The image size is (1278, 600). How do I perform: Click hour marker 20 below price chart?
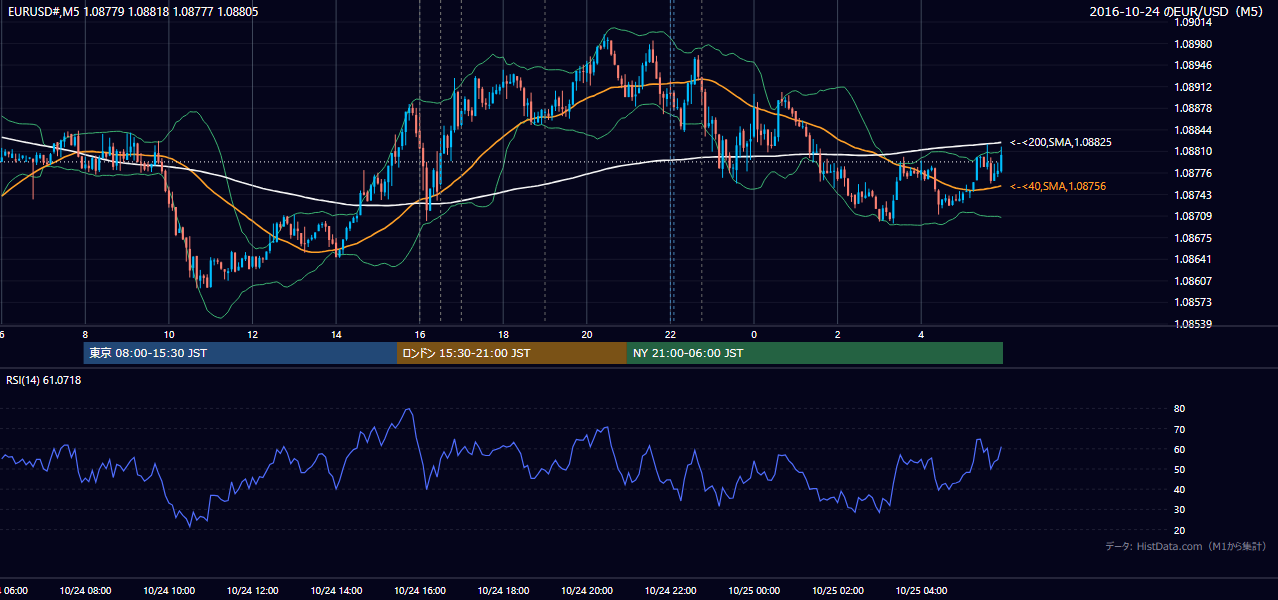[587, 334]
